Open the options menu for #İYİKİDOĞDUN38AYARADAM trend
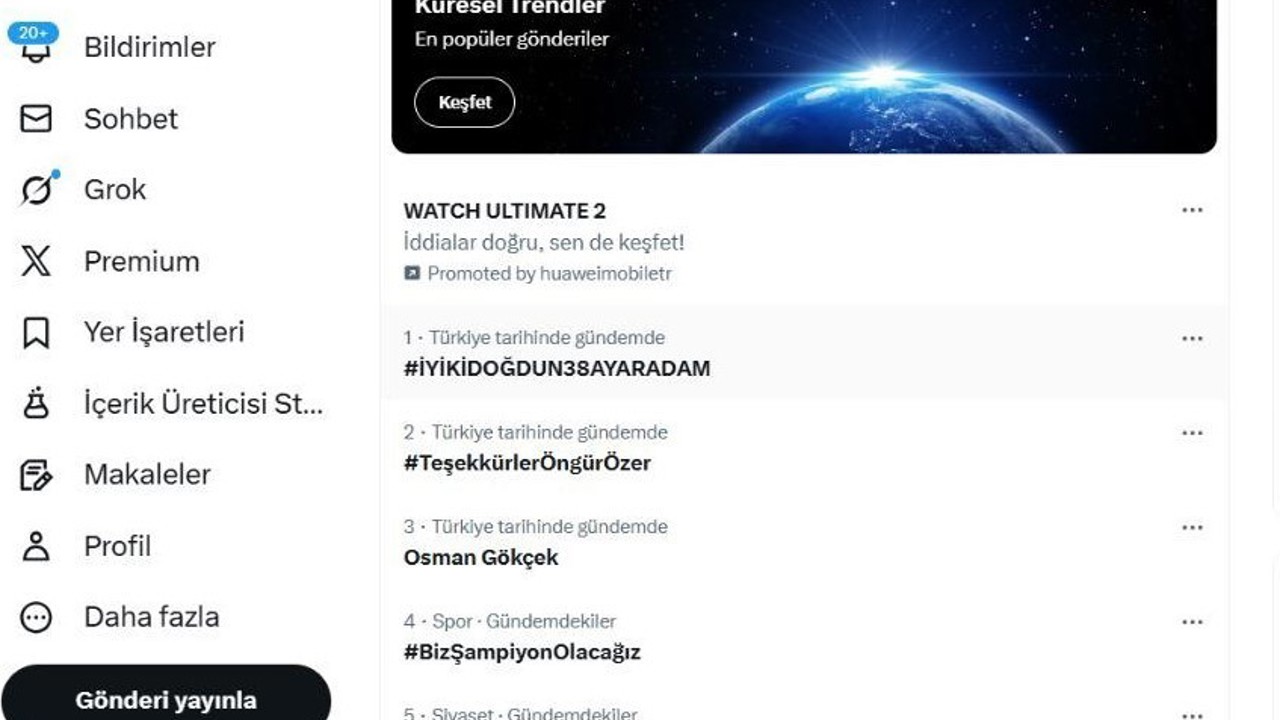The width and height of the screenshot is (1280, 720). coord(1191,338)
